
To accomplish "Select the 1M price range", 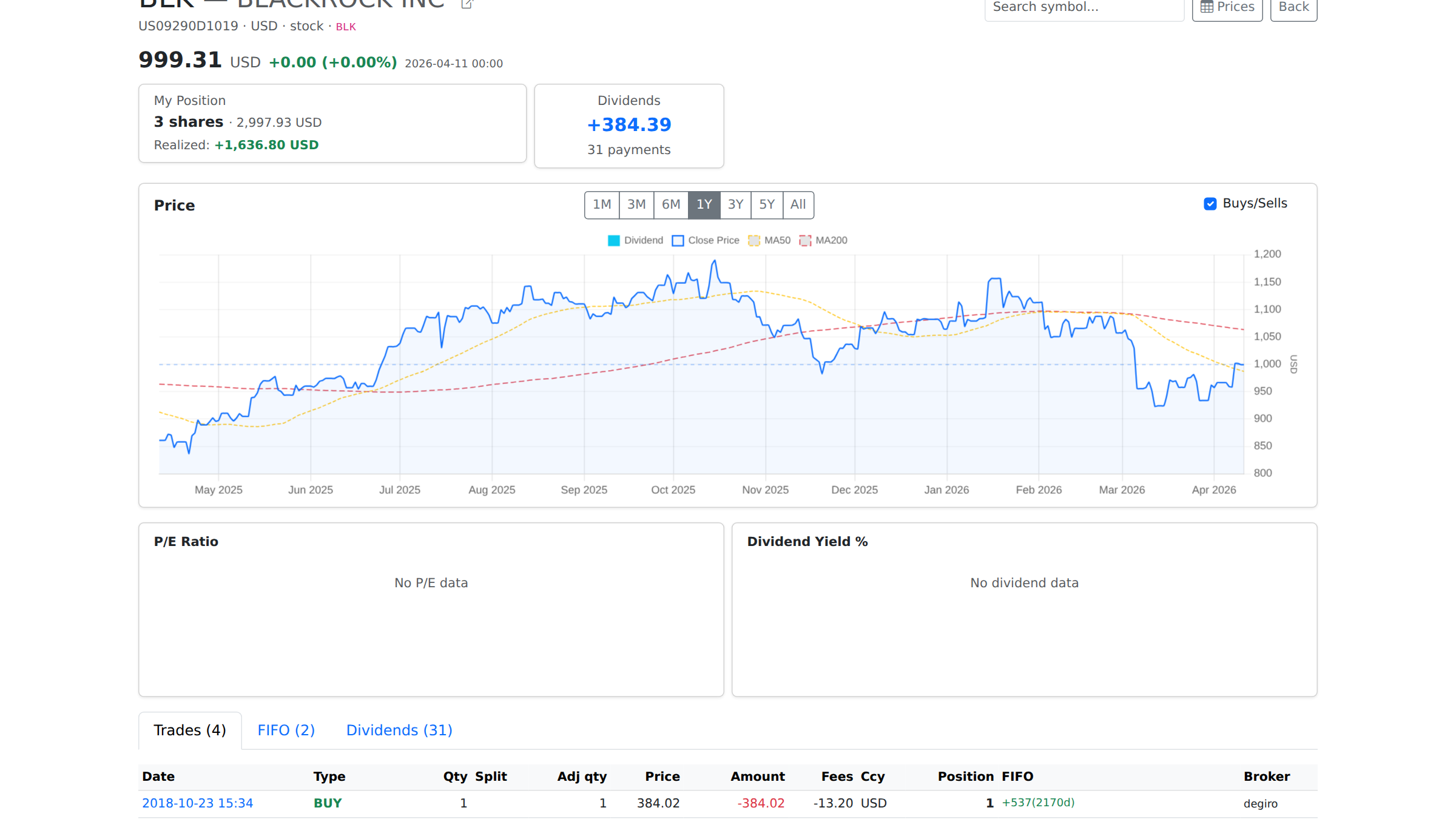I will (x=602, y=204).
